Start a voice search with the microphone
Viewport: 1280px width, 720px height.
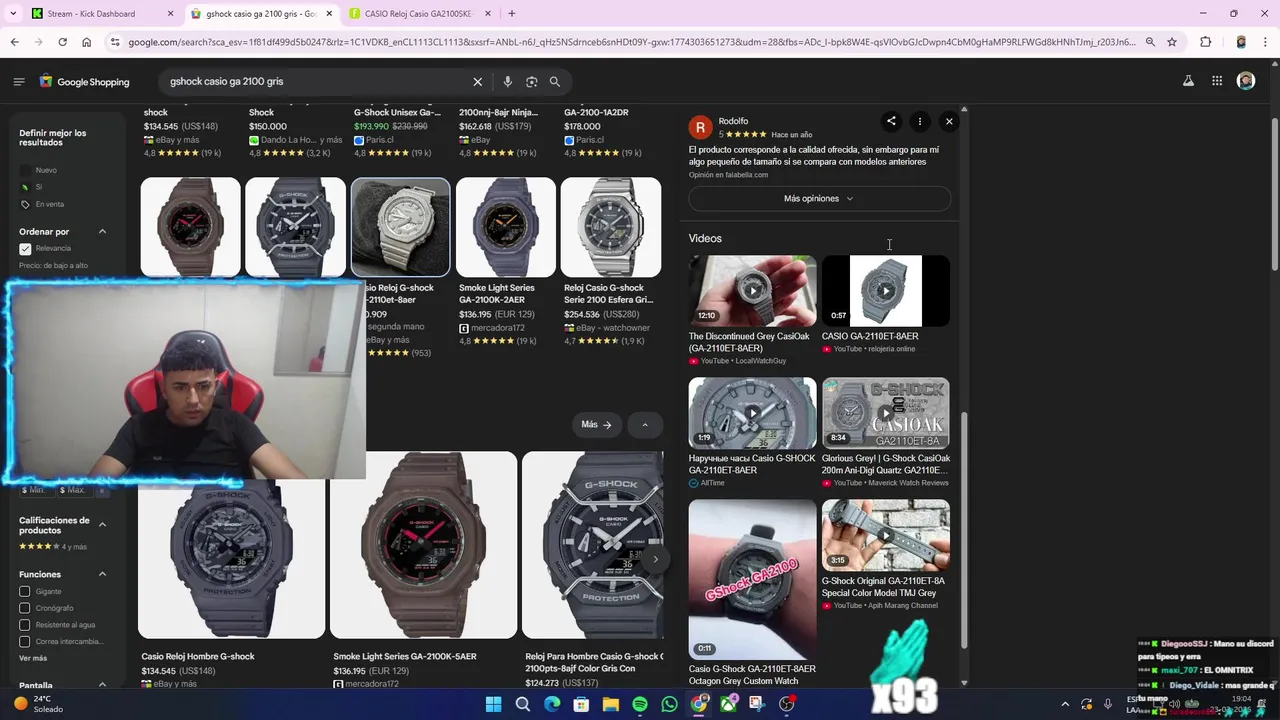[508, 82]
